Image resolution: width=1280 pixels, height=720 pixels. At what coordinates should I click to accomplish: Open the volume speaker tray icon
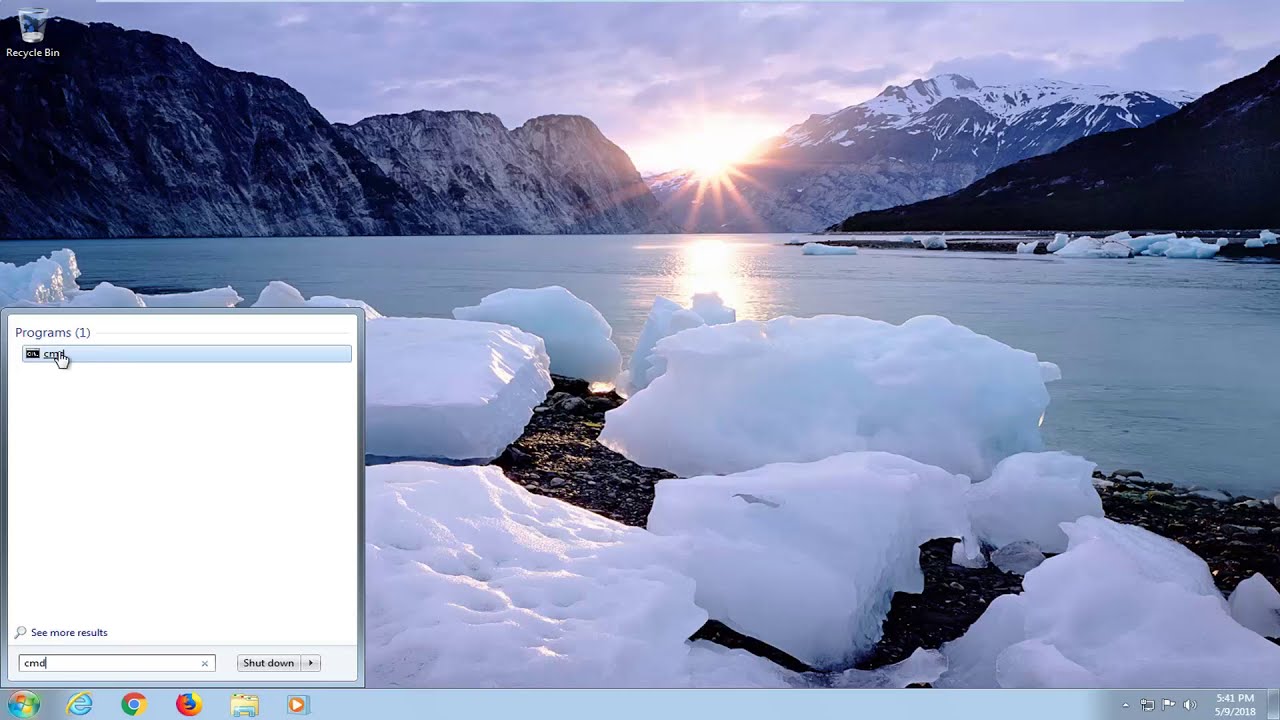click(x=1189, y=705)
